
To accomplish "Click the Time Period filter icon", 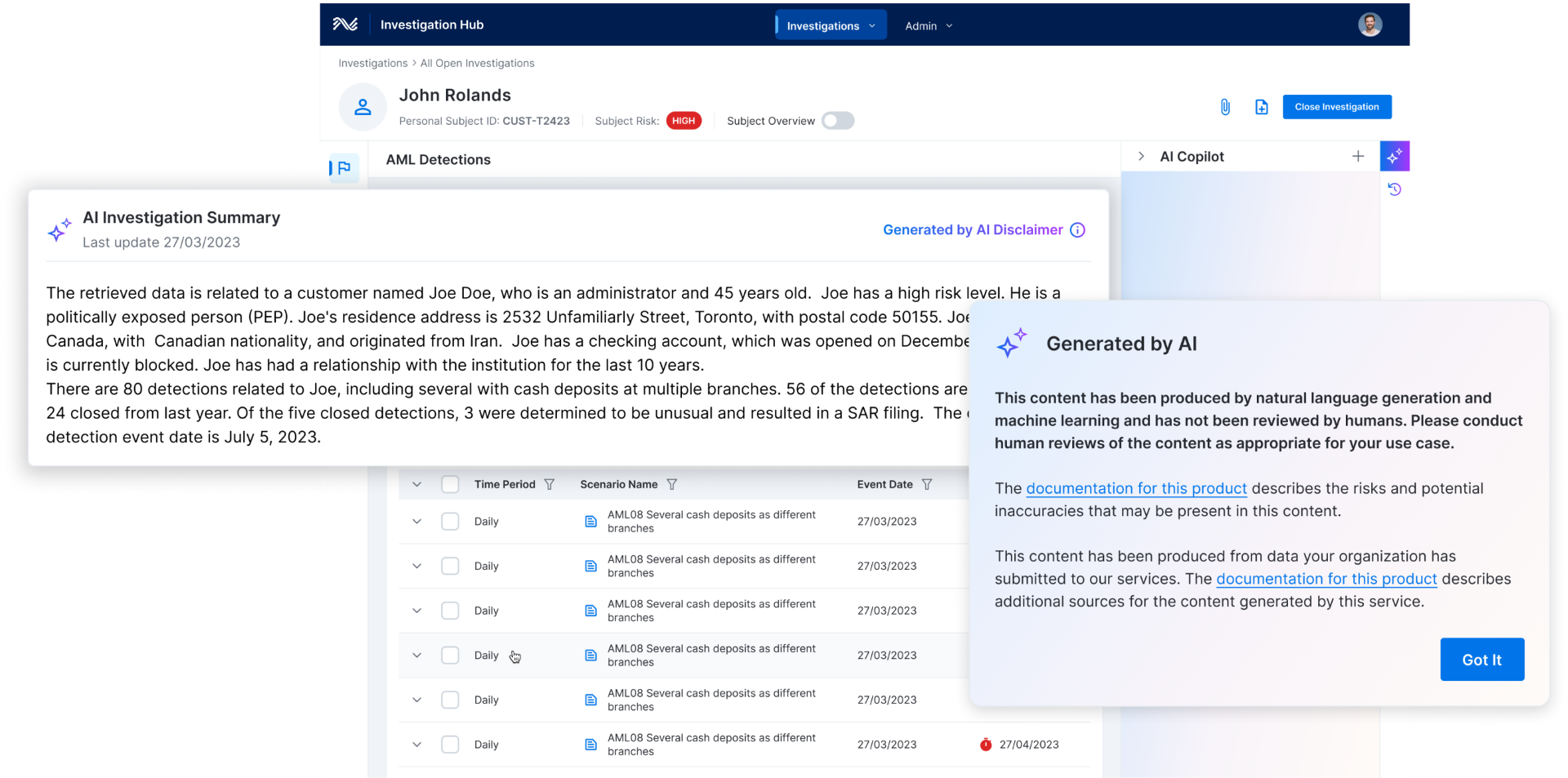I will click(x=550, y=484).
